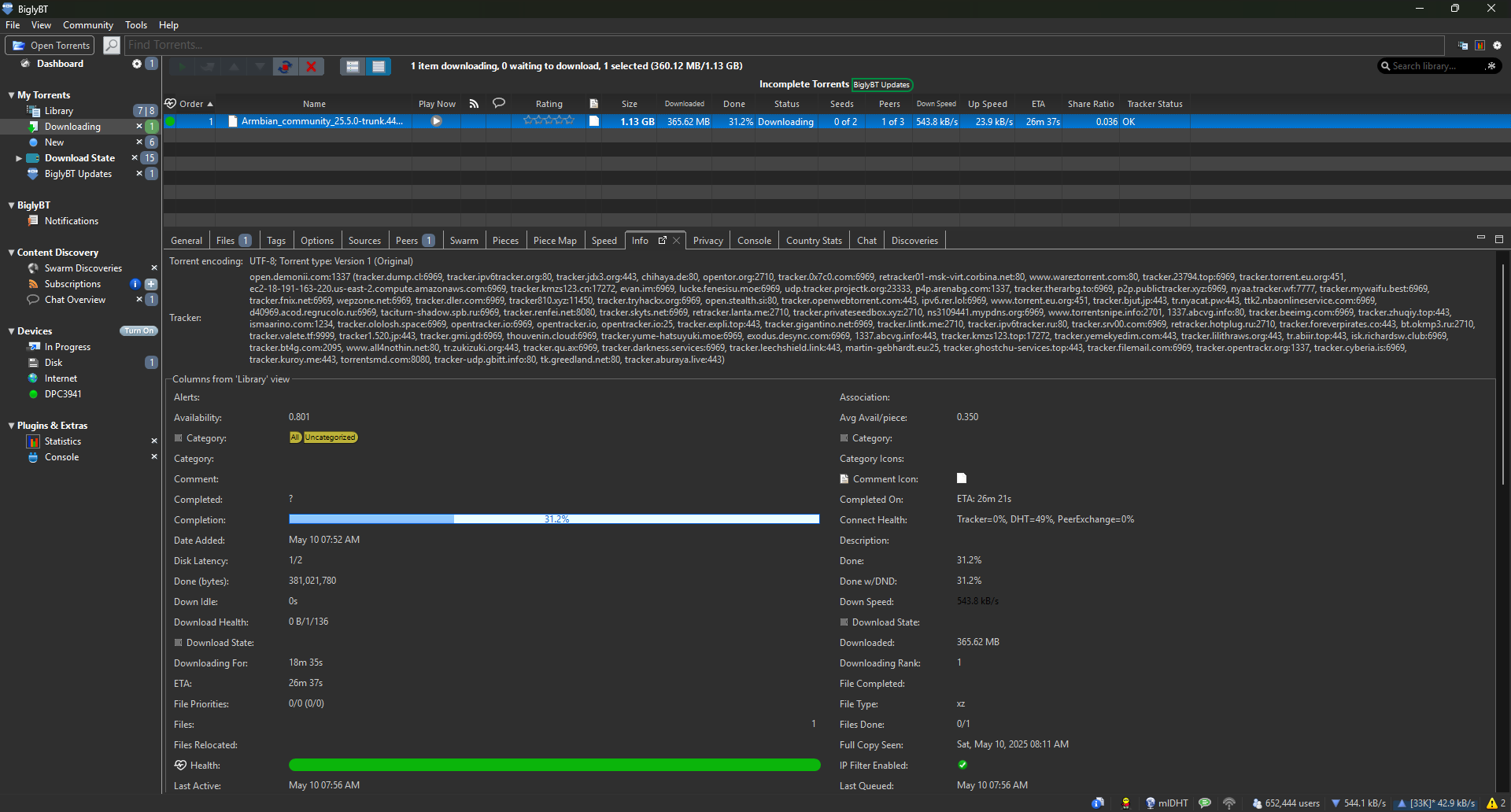
Task: Click the Dashboard gear icon
Action: [137, 64]
